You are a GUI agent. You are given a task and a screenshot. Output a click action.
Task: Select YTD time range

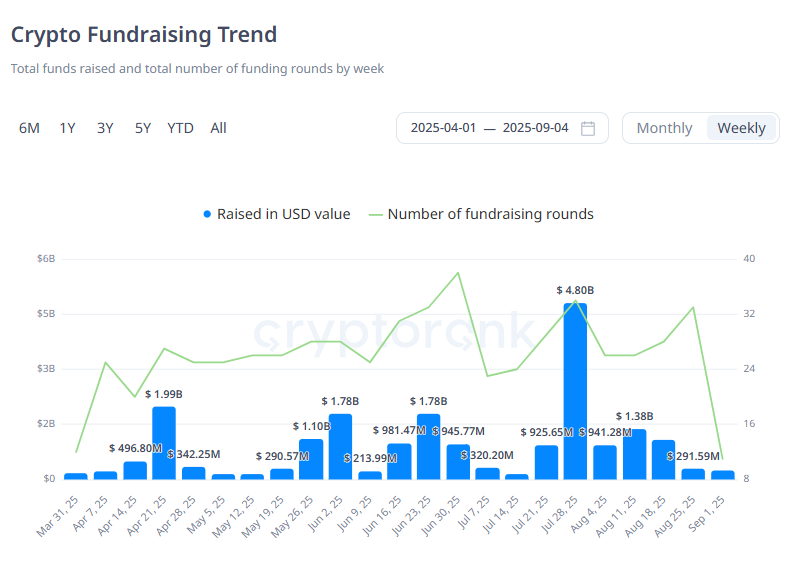(x=180, y=128)
